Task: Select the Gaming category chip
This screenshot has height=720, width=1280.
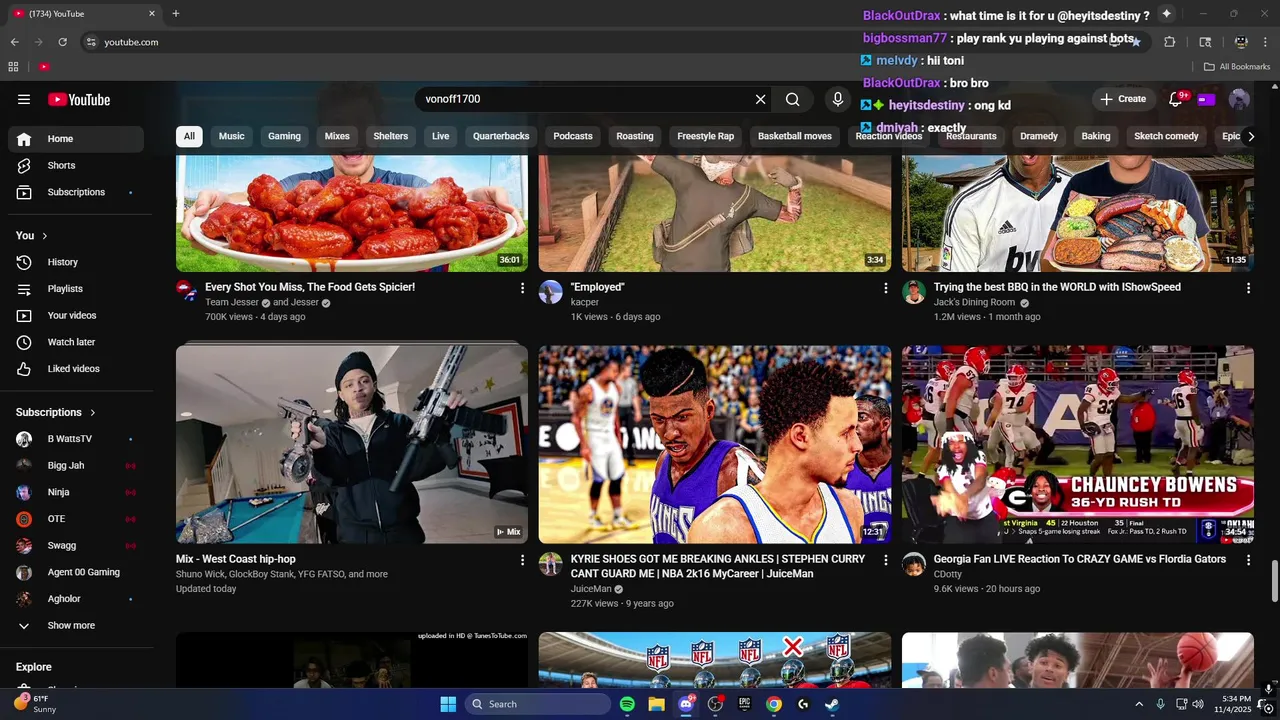Action: (x=284, y=136)
